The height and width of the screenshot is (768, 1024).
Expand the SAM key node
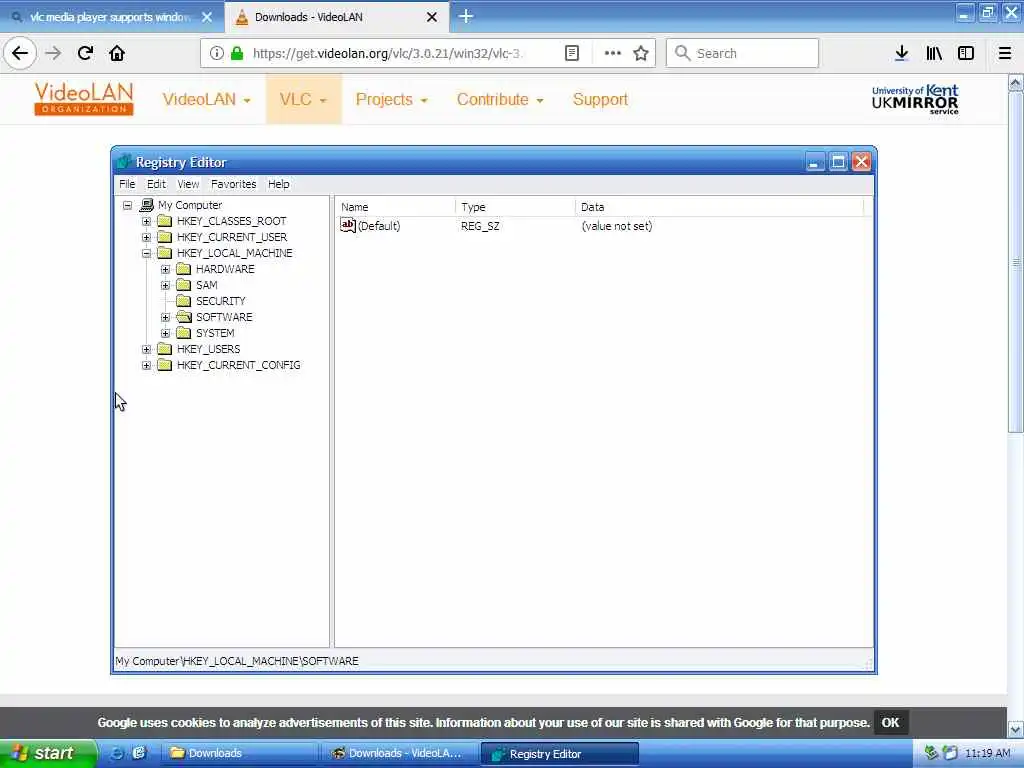pos(165,285)
